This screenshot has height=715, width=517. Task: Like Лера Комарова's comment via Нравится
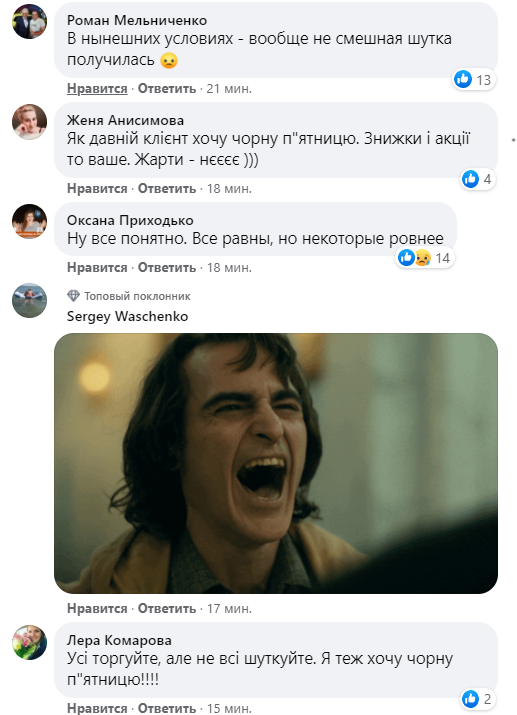[97, 708]
